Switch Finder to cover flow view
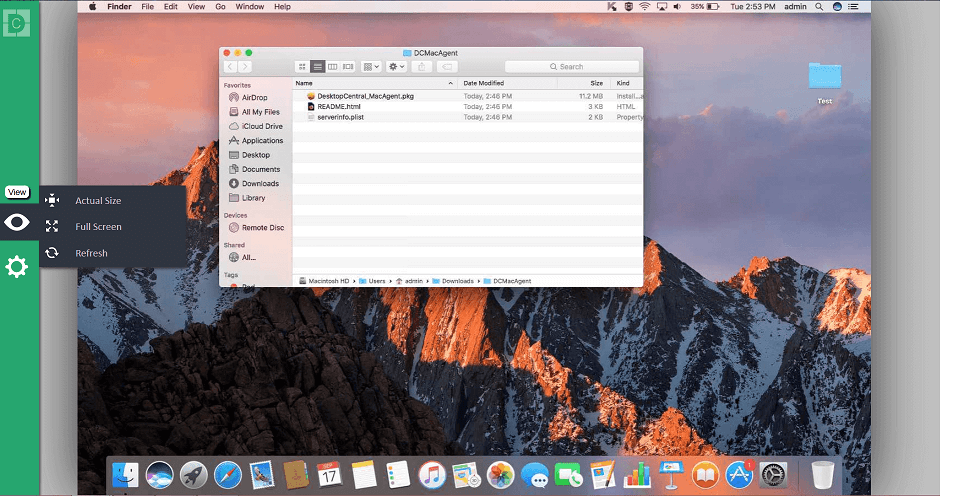 pyautogui.click(x=348, y=67)
